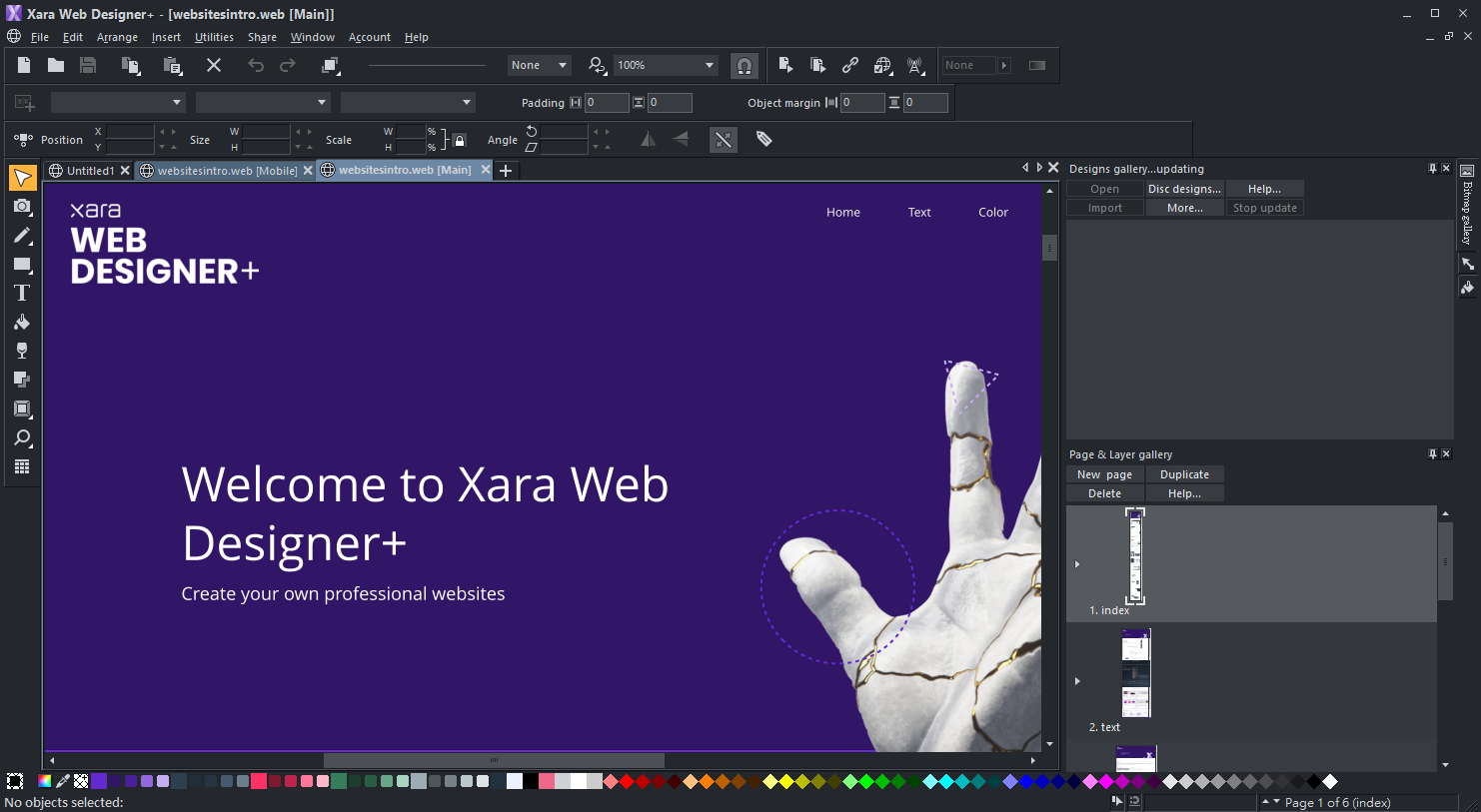Toggle the aspect ratio lock
Screen dimensions: 1481x812
(x=460, y=140)
